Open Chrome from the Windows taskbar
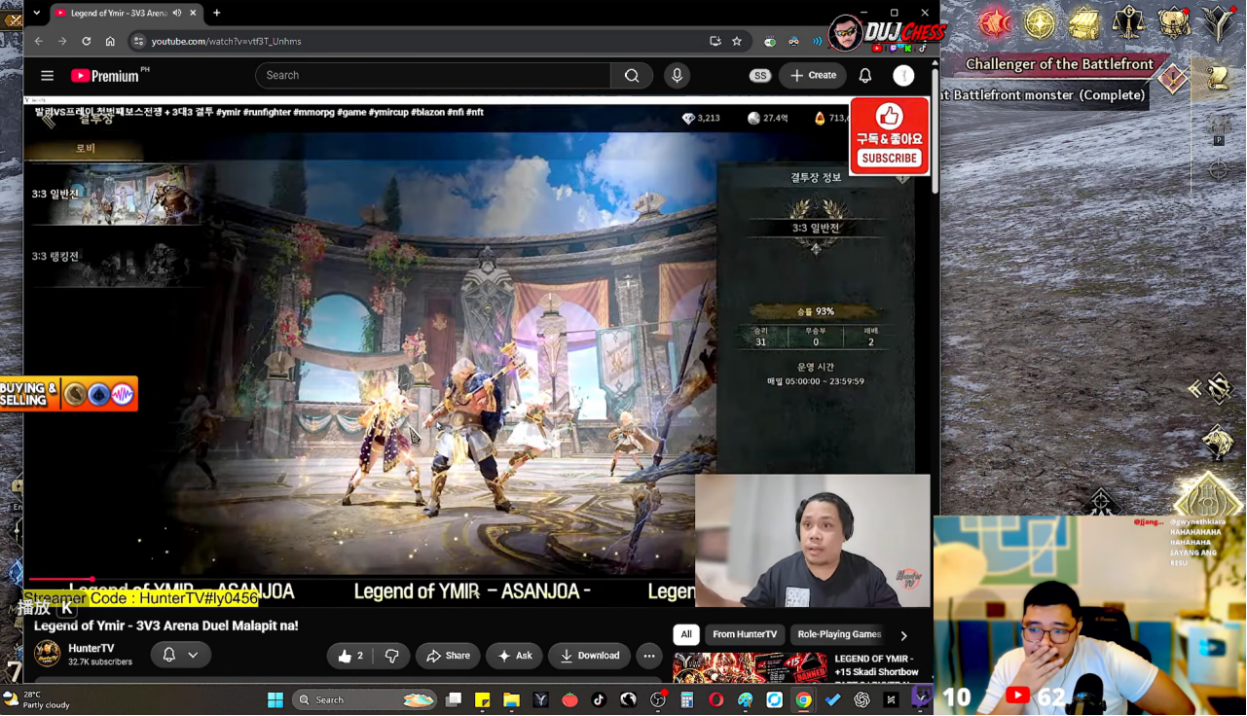 tap(803, 700)
